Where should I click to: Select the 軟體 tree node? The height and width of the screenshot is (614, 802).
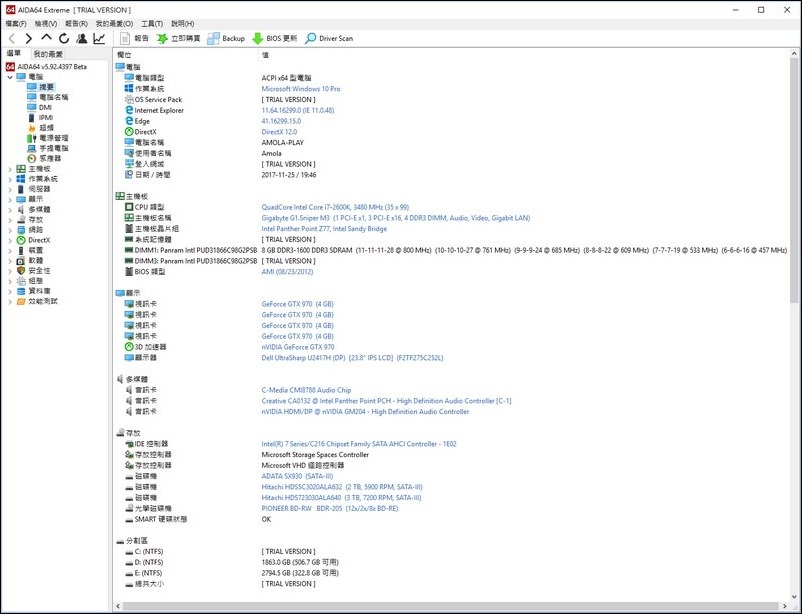point(36,260)
